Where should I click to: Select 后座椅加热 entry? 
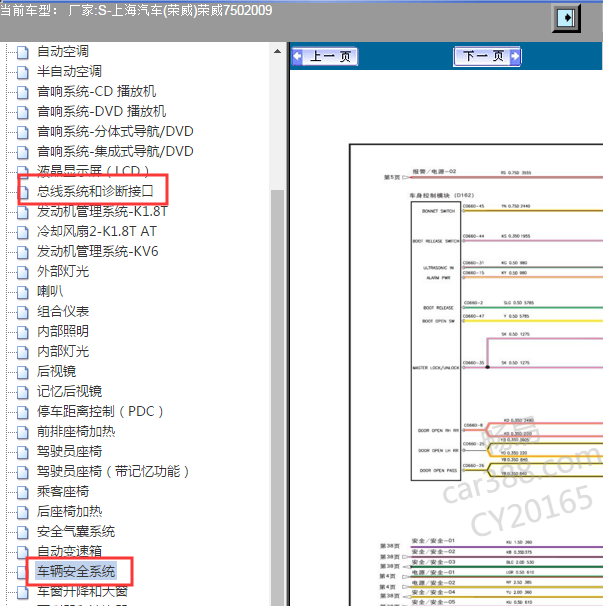(70, 512)
